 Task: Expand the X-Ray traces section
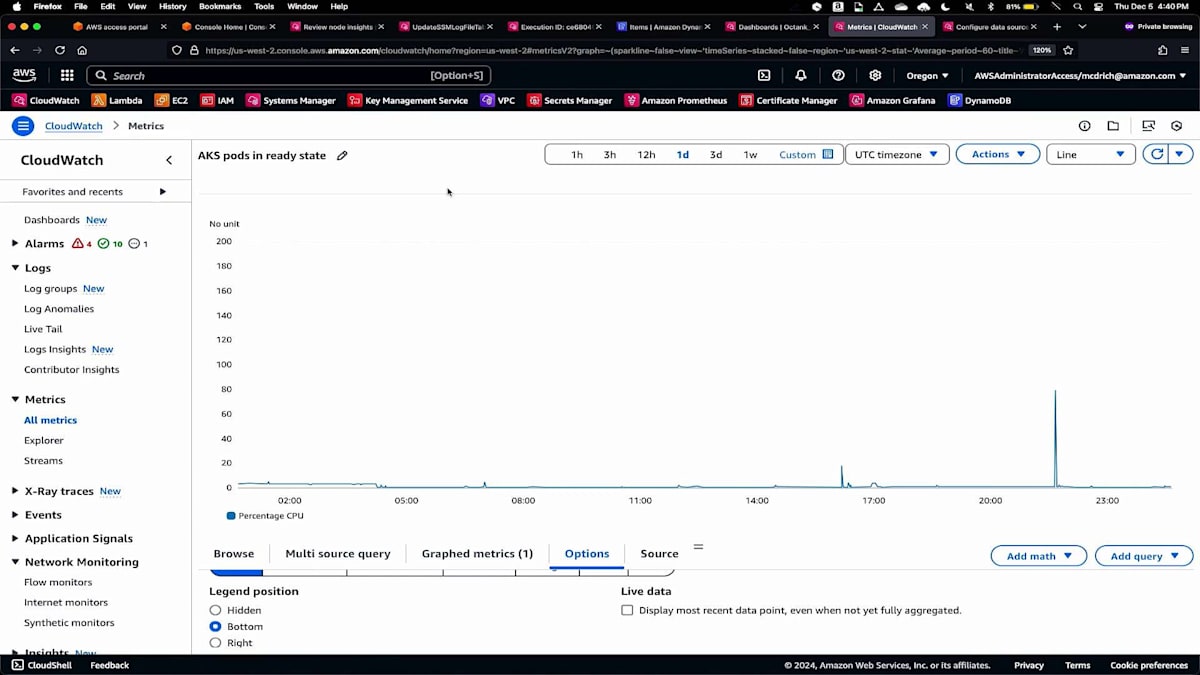coord(15,491)
